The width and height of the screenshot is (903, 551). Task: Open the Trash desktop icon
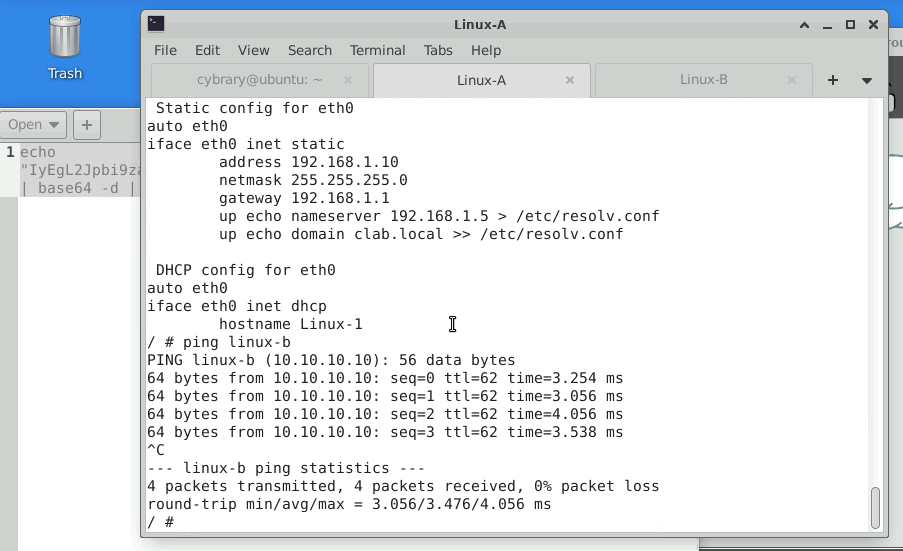[x=65, y=45]
